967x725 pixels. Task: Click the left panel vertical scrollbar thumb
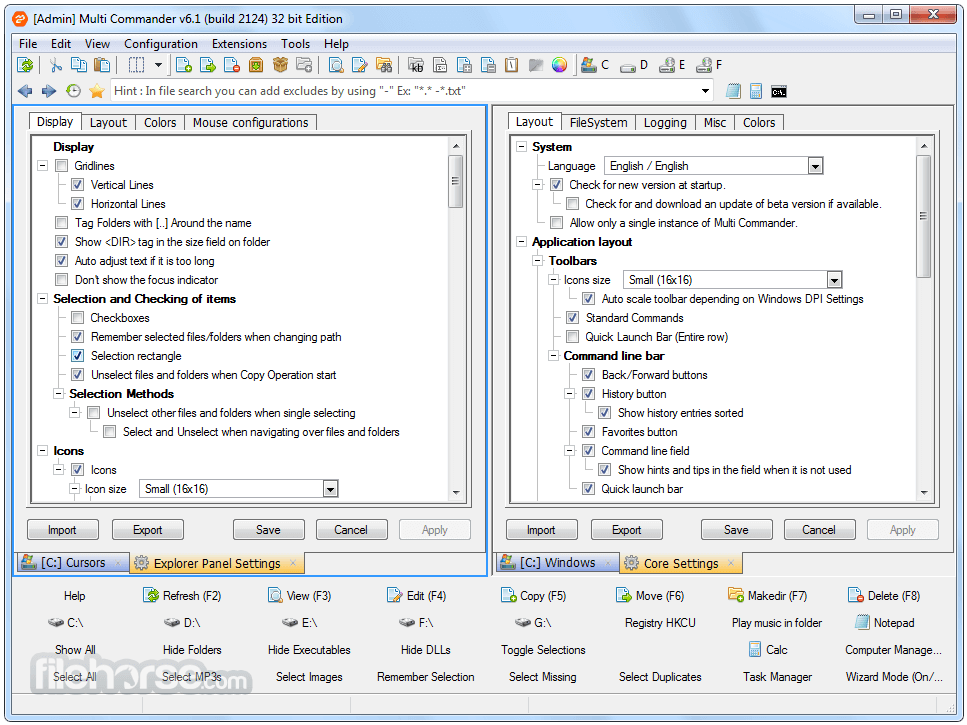tap(456, 182)
